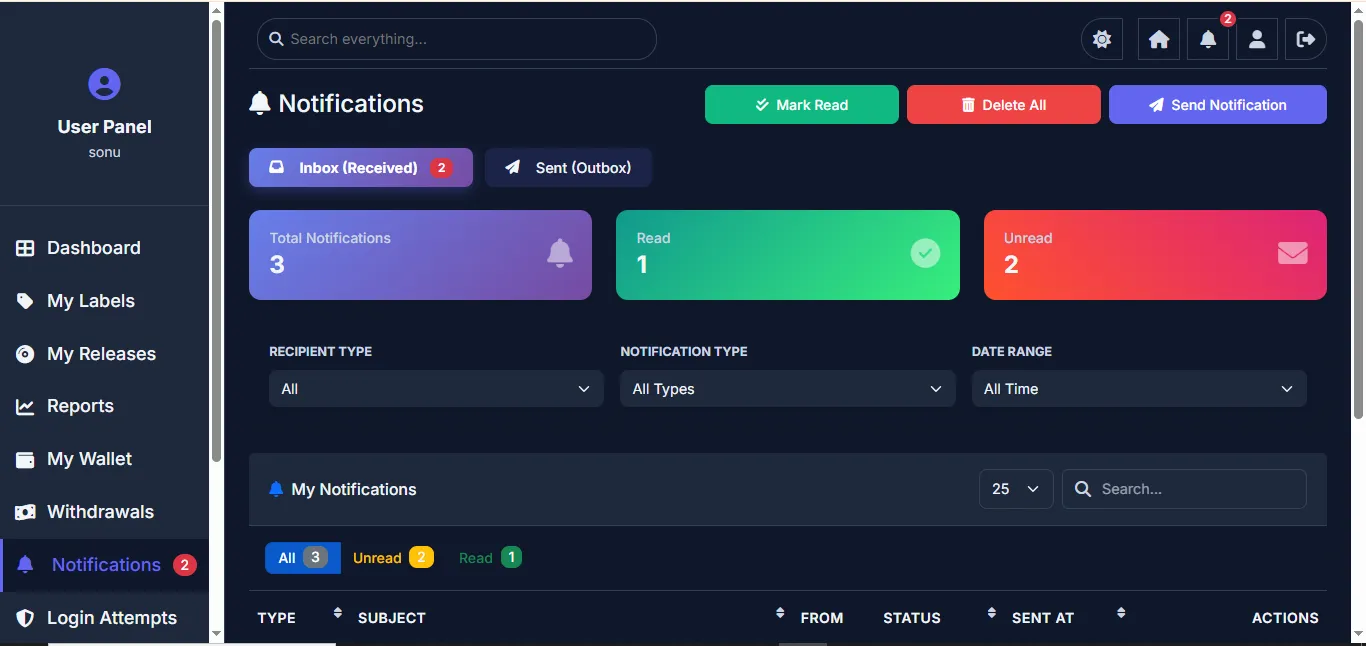
Task: Click the user avatar above User Panel
Action: click(x=104, y=84)
